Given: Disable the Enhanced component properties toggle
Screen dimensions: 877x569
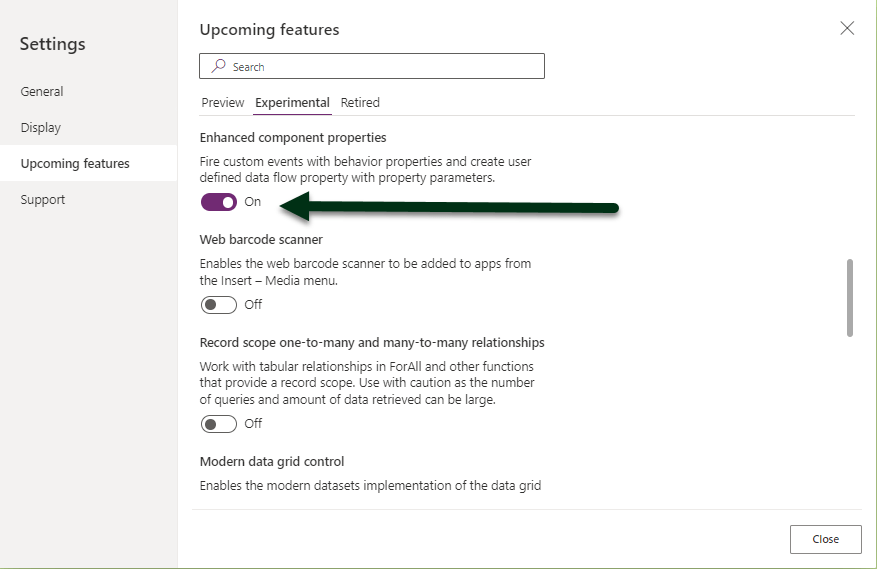Looking at the screenshot, I should click(219, 202).
